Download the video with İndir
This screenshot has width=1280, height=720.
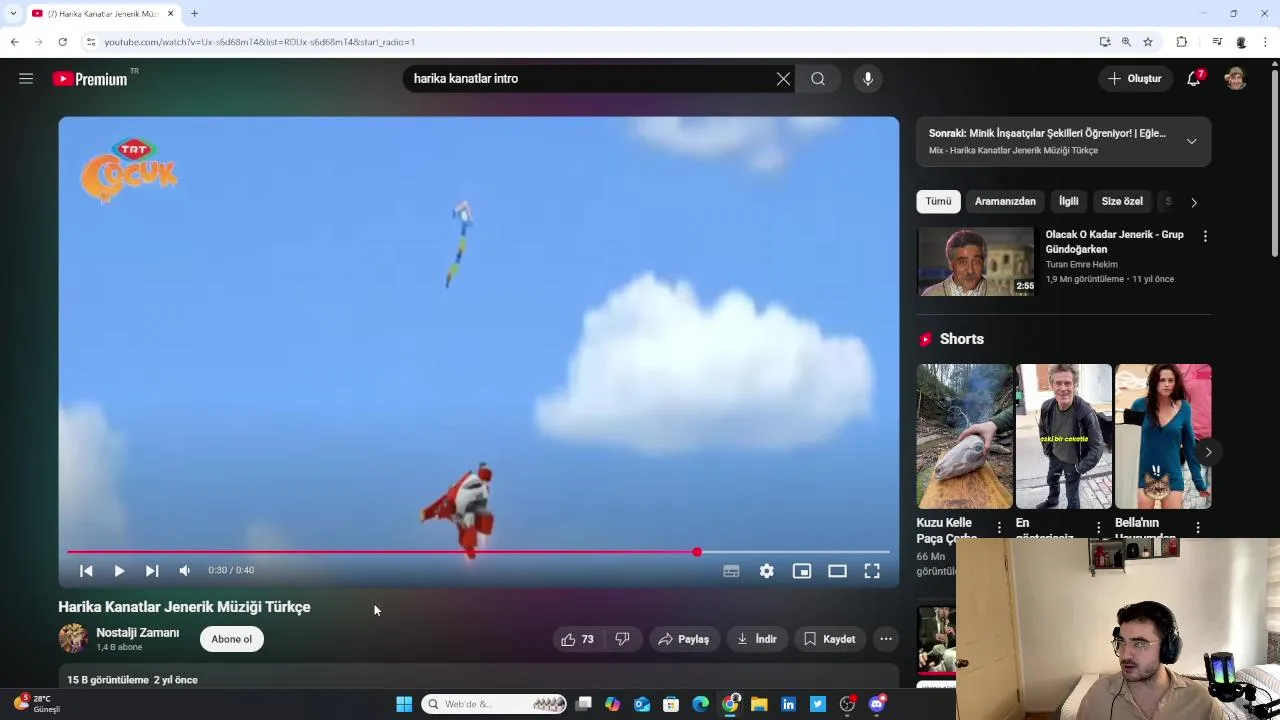pyautogui.click(x=757, y=639)
